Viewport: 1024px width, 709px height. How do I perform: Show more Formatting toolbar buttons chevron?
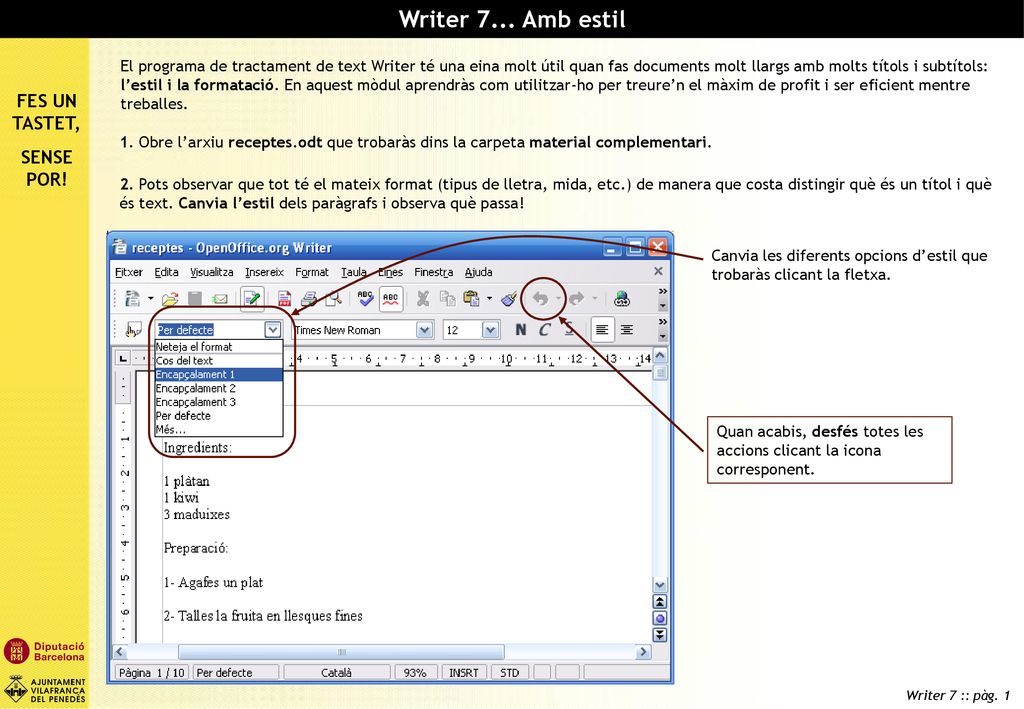662,323
